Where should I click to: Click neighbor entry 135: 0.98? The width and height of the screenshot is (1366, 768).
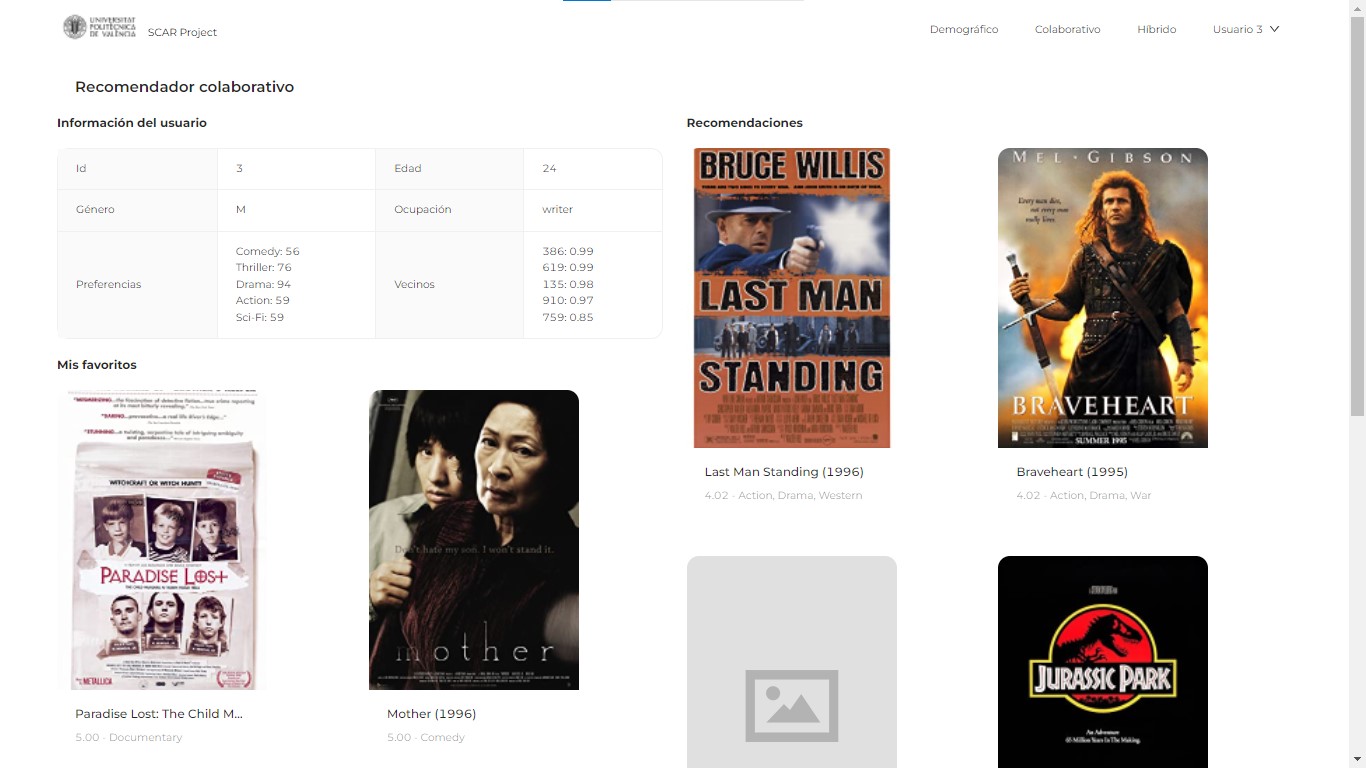click(568, 284)
